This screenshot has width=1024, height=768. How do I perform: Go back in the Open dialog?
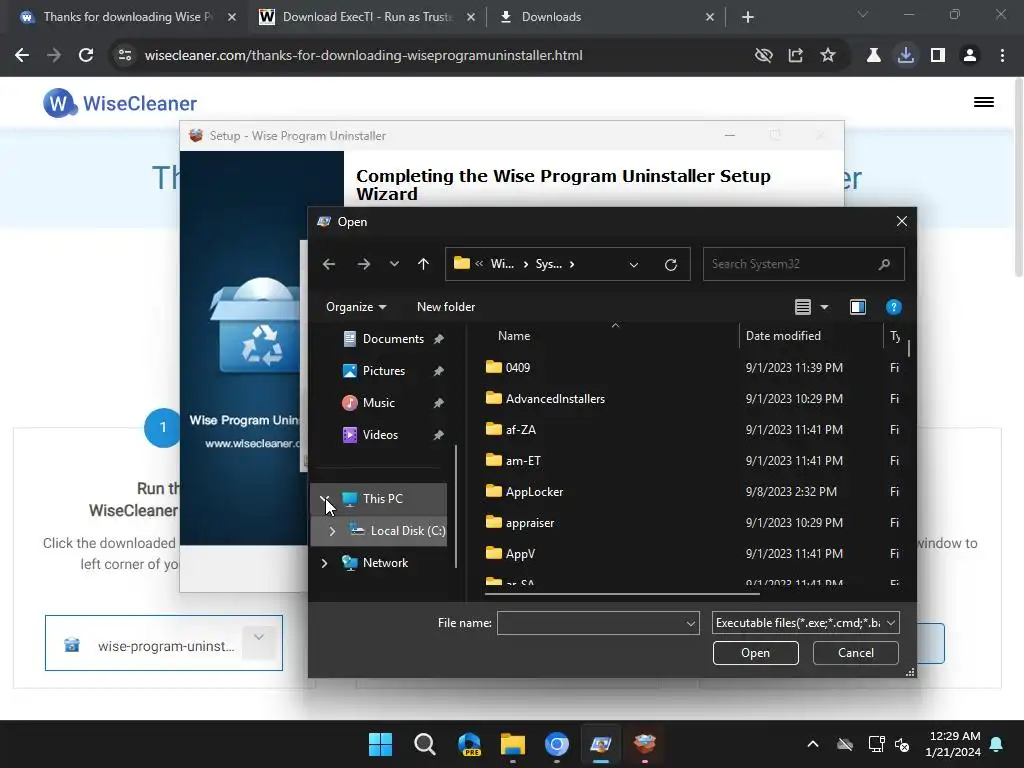[328, 264]
